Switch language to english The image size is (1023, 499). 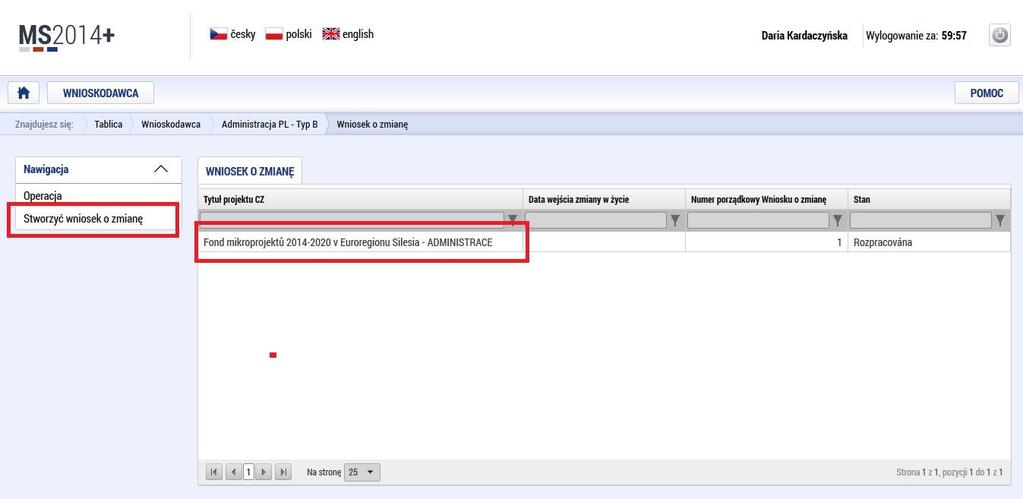(358, 34)
